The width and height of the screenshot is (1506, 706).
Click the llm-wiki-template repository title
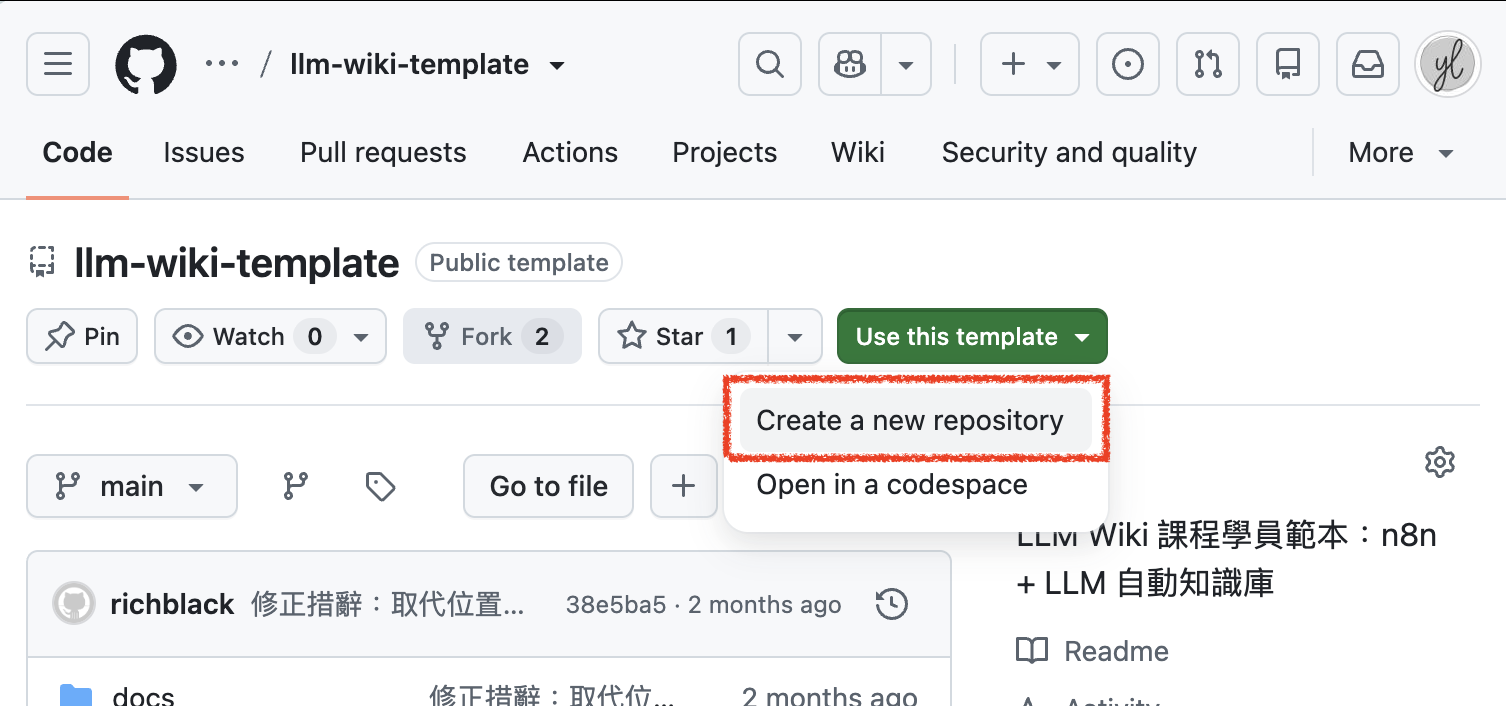click(237, 263)
